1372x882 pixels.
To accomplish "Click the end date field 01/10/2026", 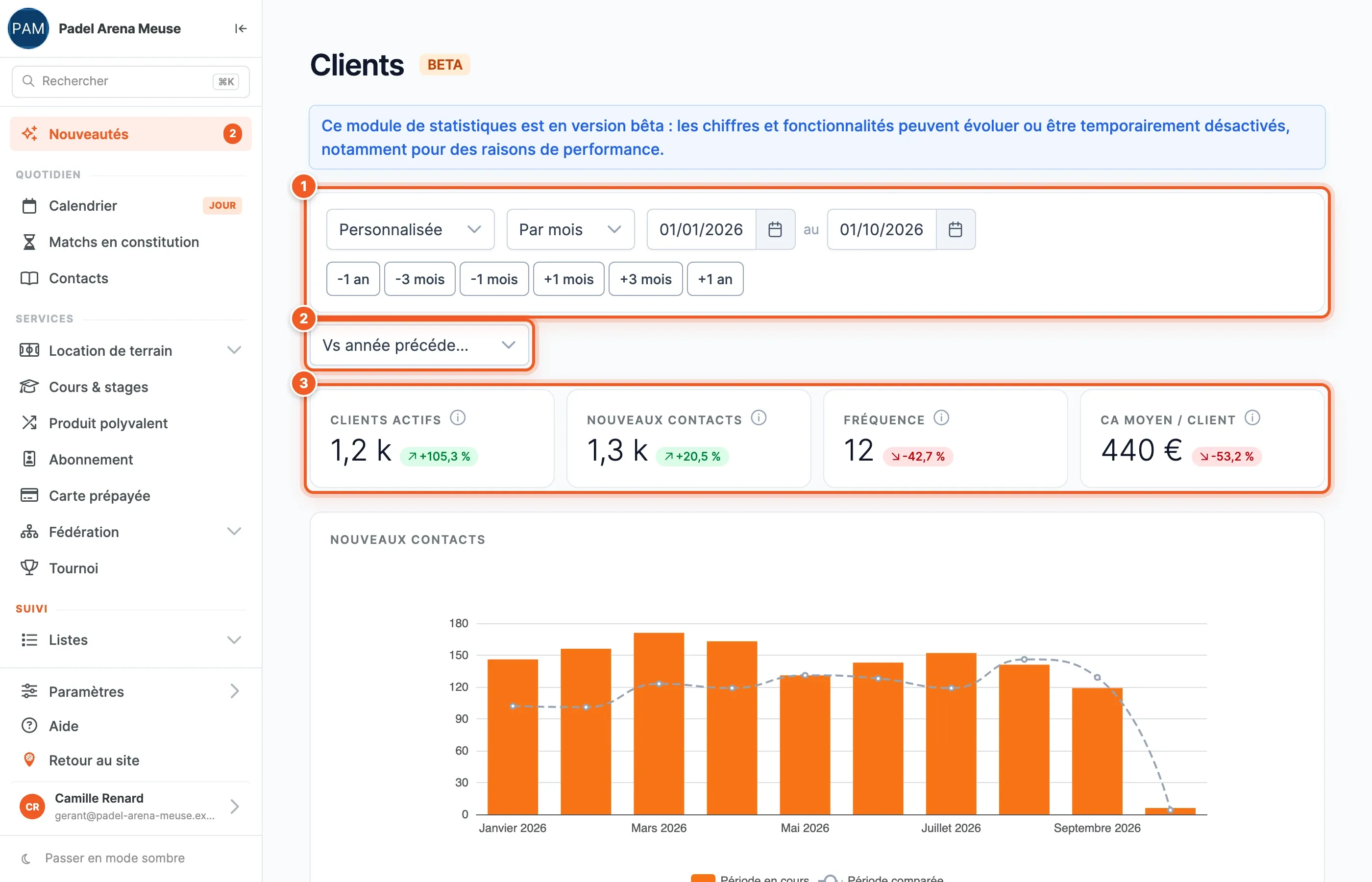I will (x=882, y=230).
